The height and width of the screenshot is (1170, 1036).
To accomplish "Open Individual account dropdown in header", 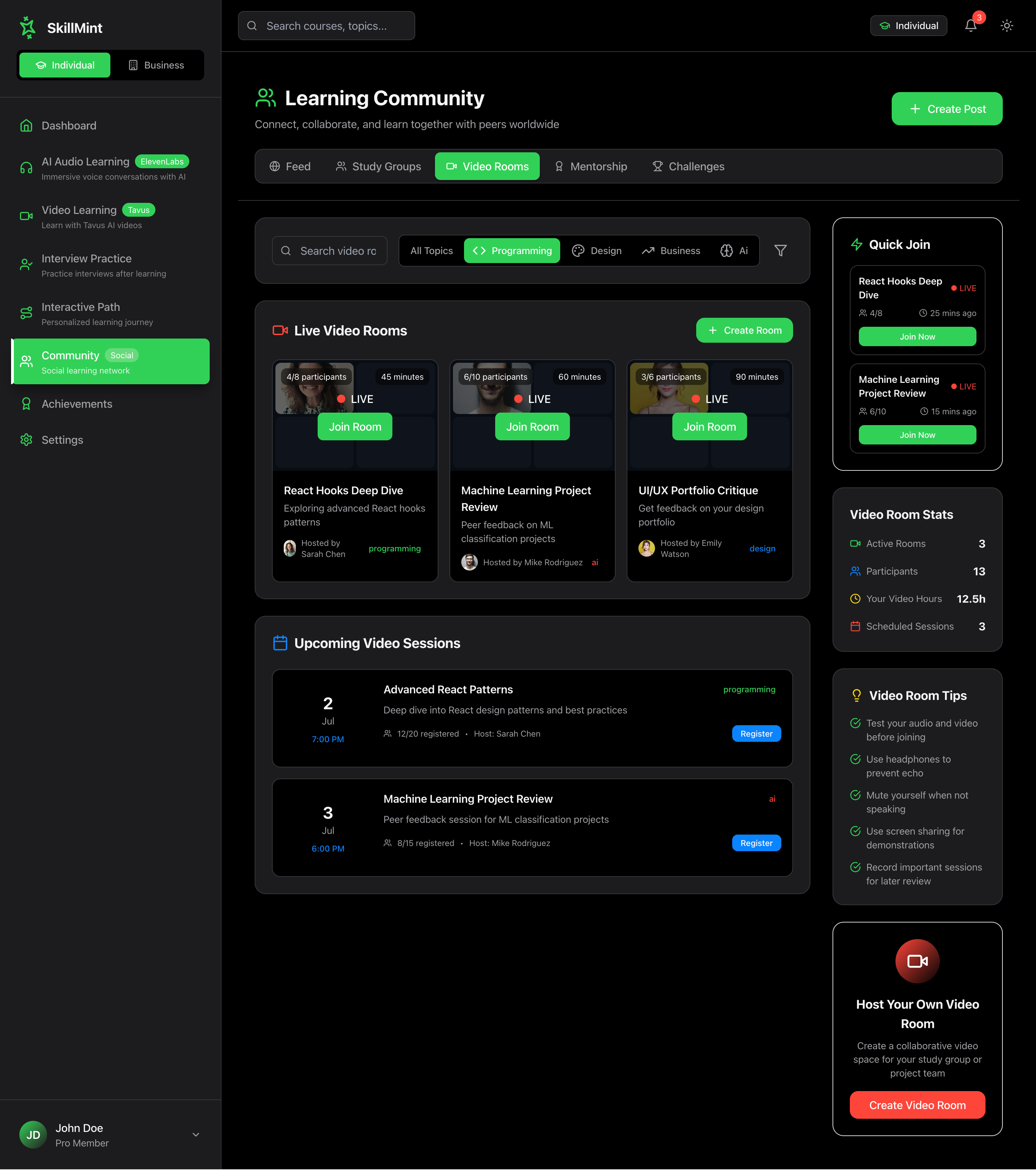I will click(x=908, y=26).
